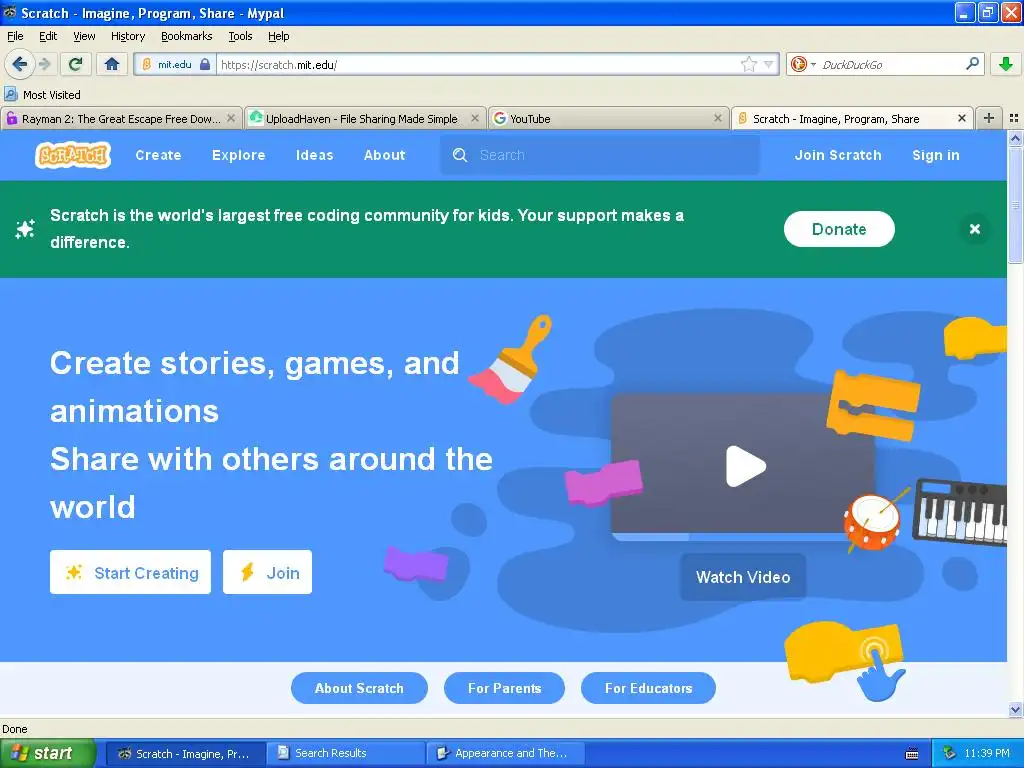This screenshot has width=1024, height=768.
Task: Open the browser Home icon
Action: [112, 64]
